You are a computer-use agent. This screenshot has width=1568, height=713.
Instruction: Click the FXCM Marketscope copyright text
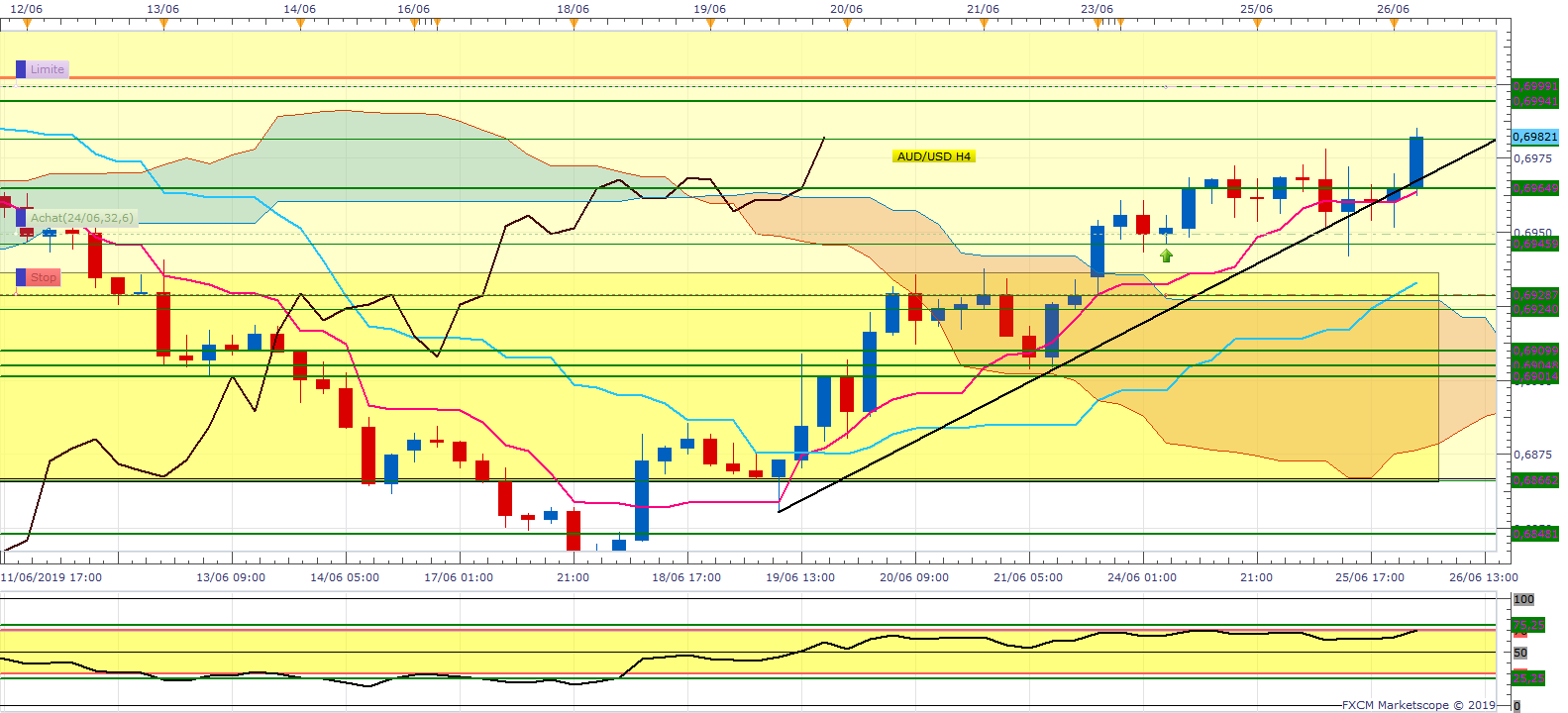coord(1418,705)
